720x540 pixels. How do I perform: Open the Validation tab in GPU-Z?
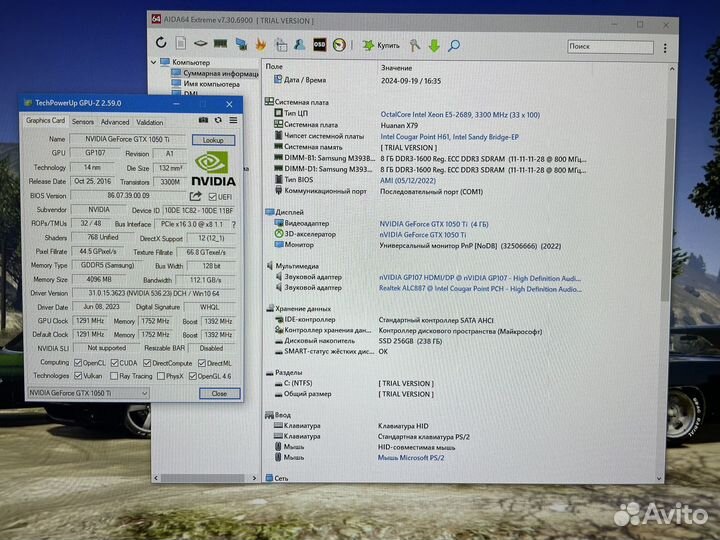point(150,122)
